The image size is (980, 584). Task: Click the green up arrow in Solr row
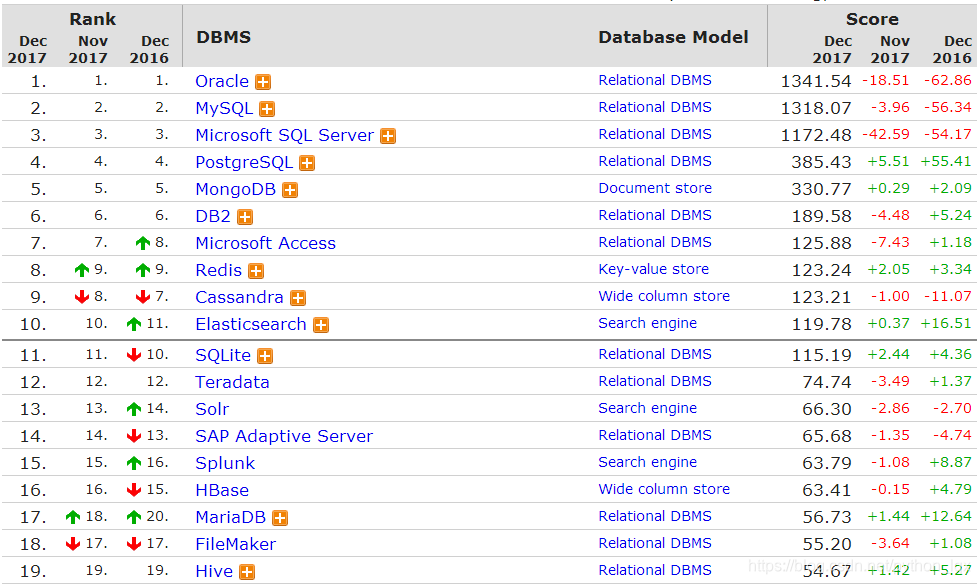[x=134, y=409]
